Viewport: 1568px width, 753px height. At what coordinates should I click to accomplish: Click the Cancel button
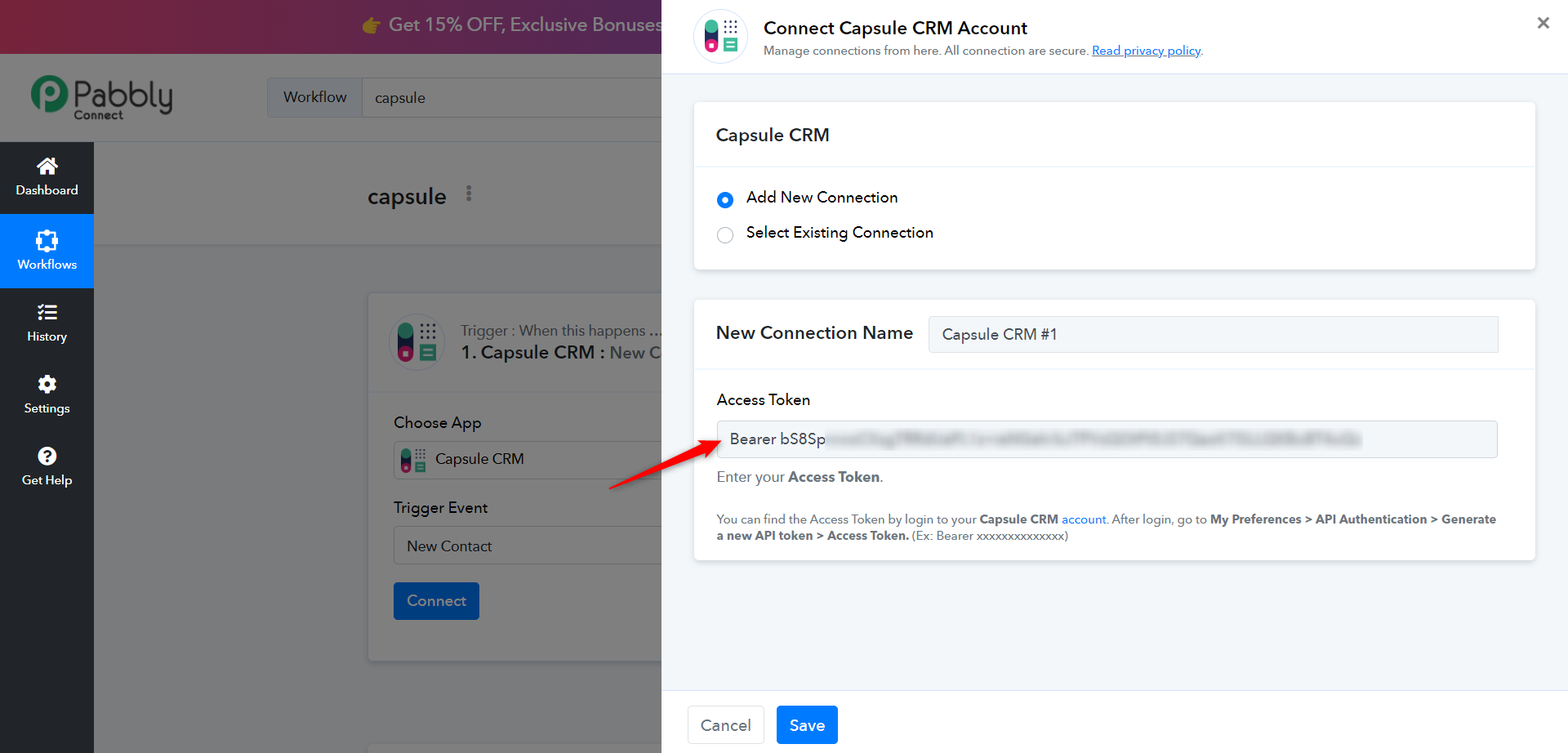click(725, 725)
